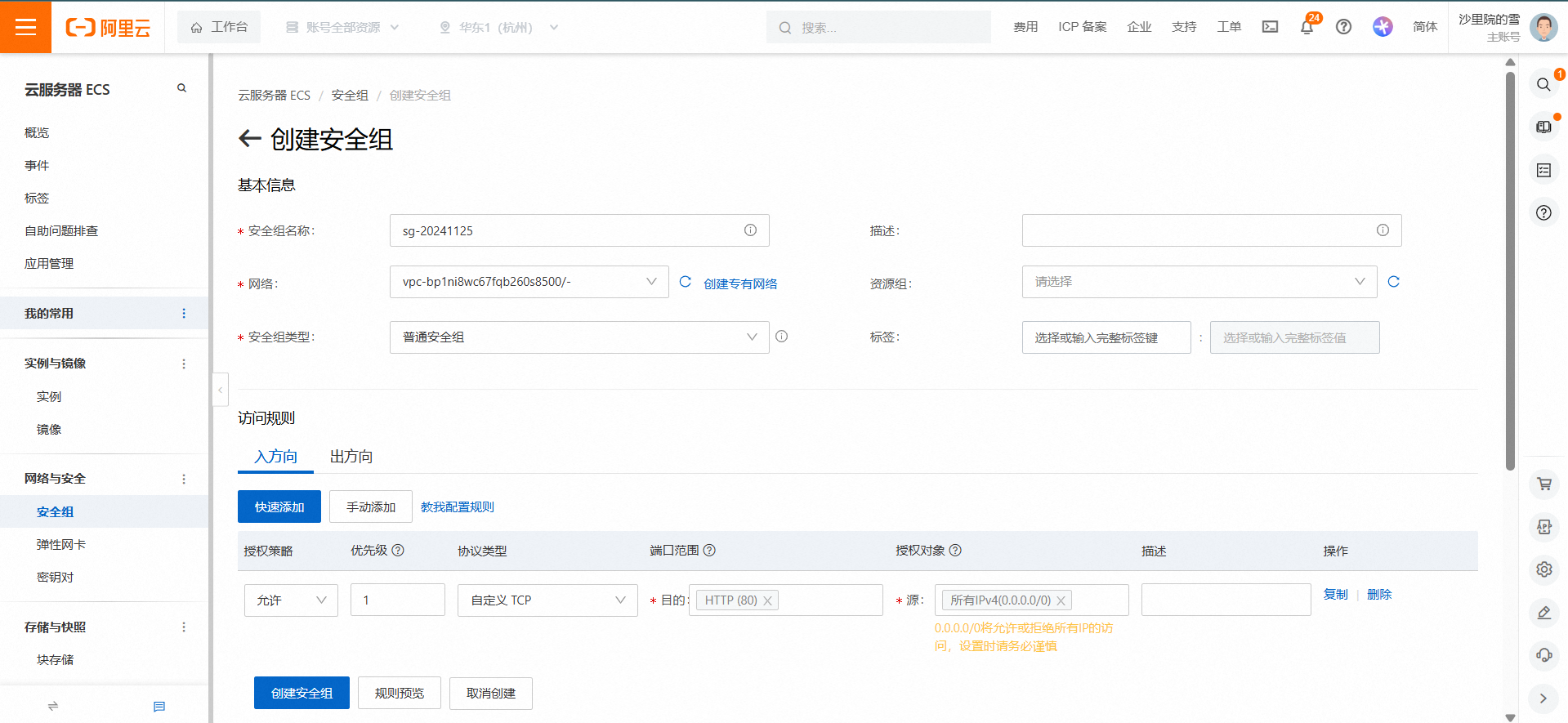1568x723 pixels.
Task: Show authorization object help tooltip icon
Action: pos(955,551)
